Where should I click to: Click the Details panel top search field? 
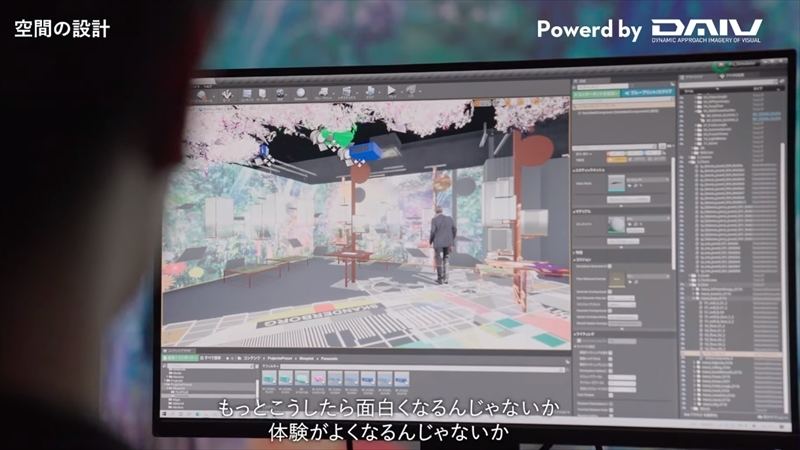pyautogui.click(x=602, y=86)
